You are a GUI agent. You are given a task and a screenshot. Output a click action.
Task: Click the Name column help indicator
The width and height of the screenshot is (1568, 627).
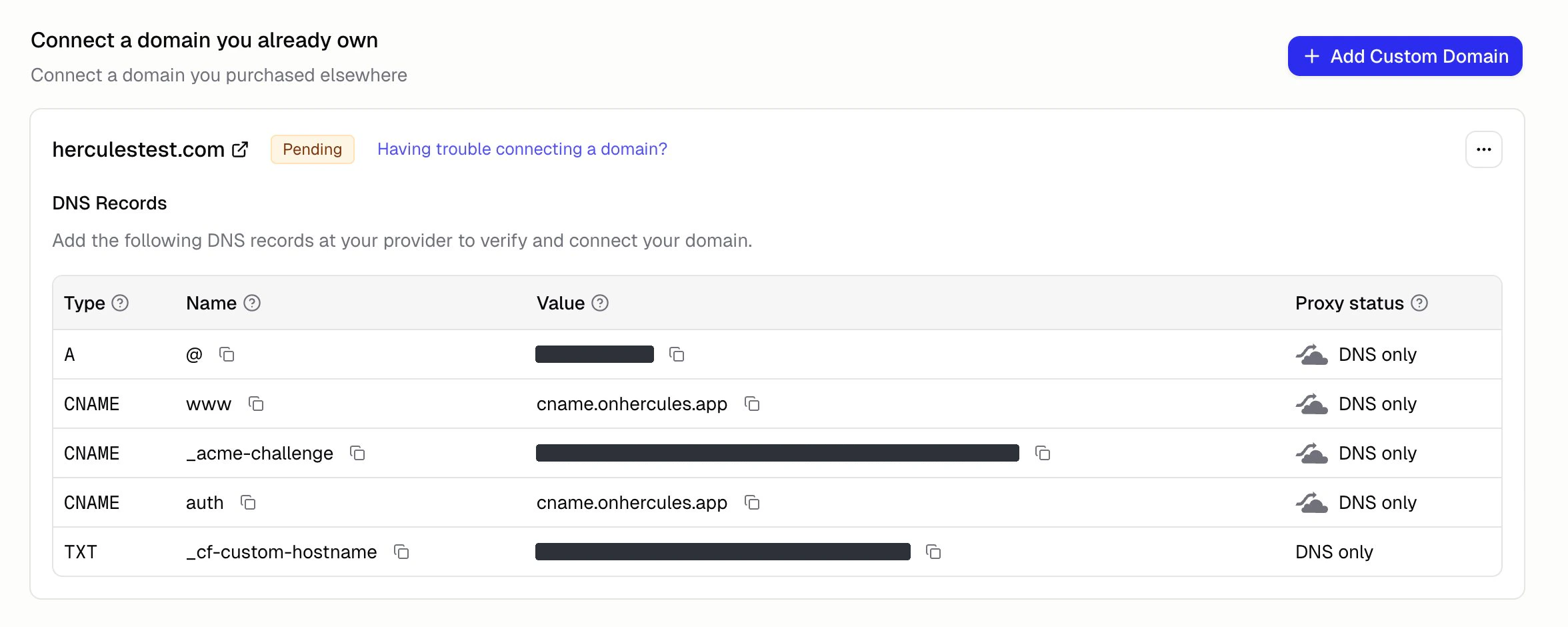pyautogui.click(x=251, y=303)
